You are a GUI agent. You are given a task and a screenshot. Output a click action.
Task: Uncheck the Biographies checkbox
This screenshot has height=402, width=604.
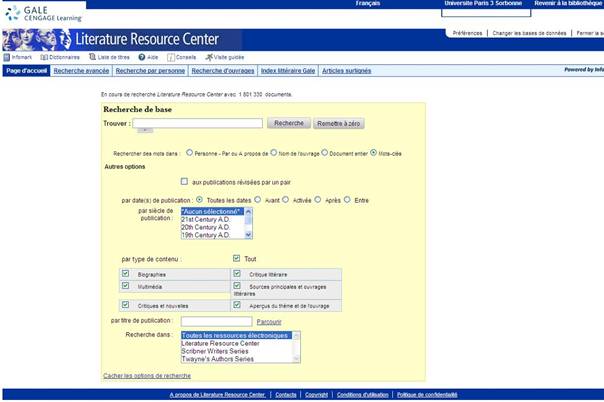126,274
